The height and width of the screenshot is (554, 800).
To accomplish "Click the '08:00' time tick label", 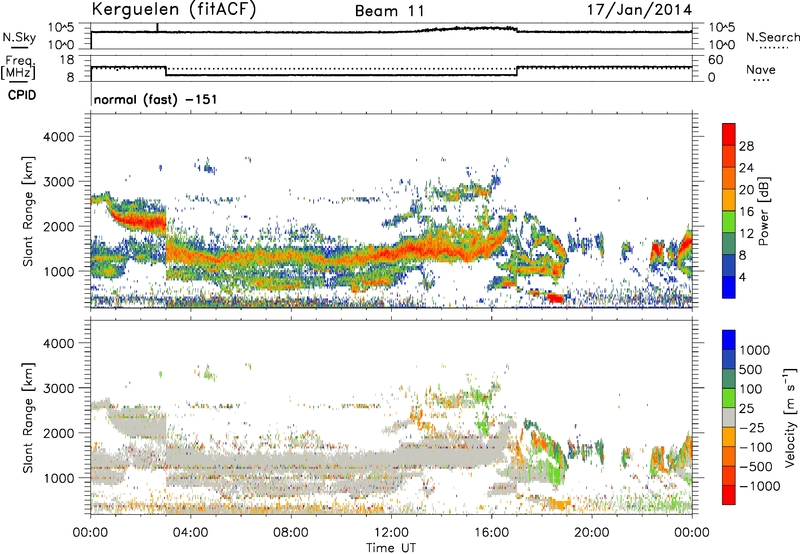I will click(x=290, y=533).
